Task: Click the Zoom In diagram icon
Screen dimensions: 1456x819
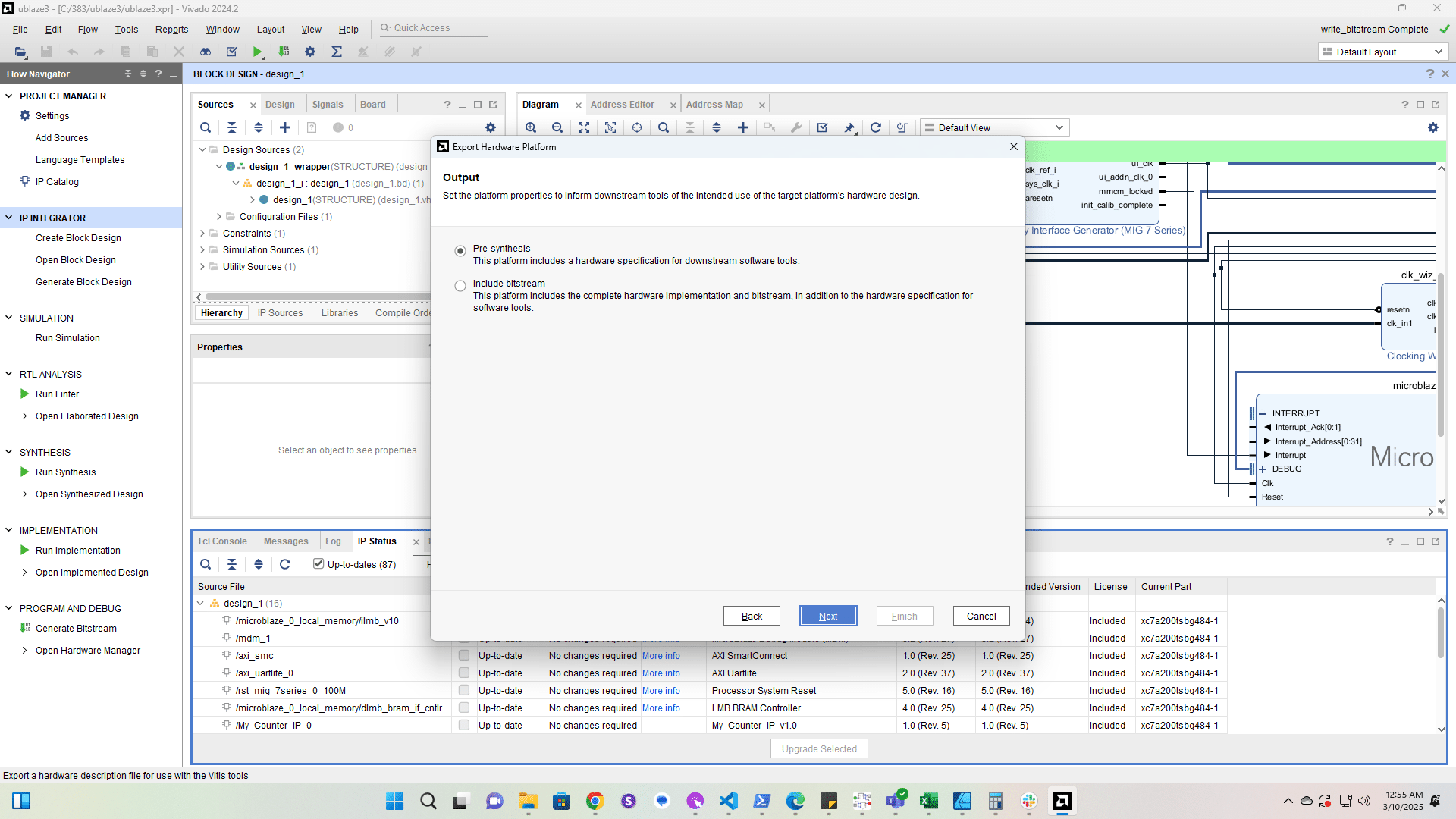Action: click(531, 127)
